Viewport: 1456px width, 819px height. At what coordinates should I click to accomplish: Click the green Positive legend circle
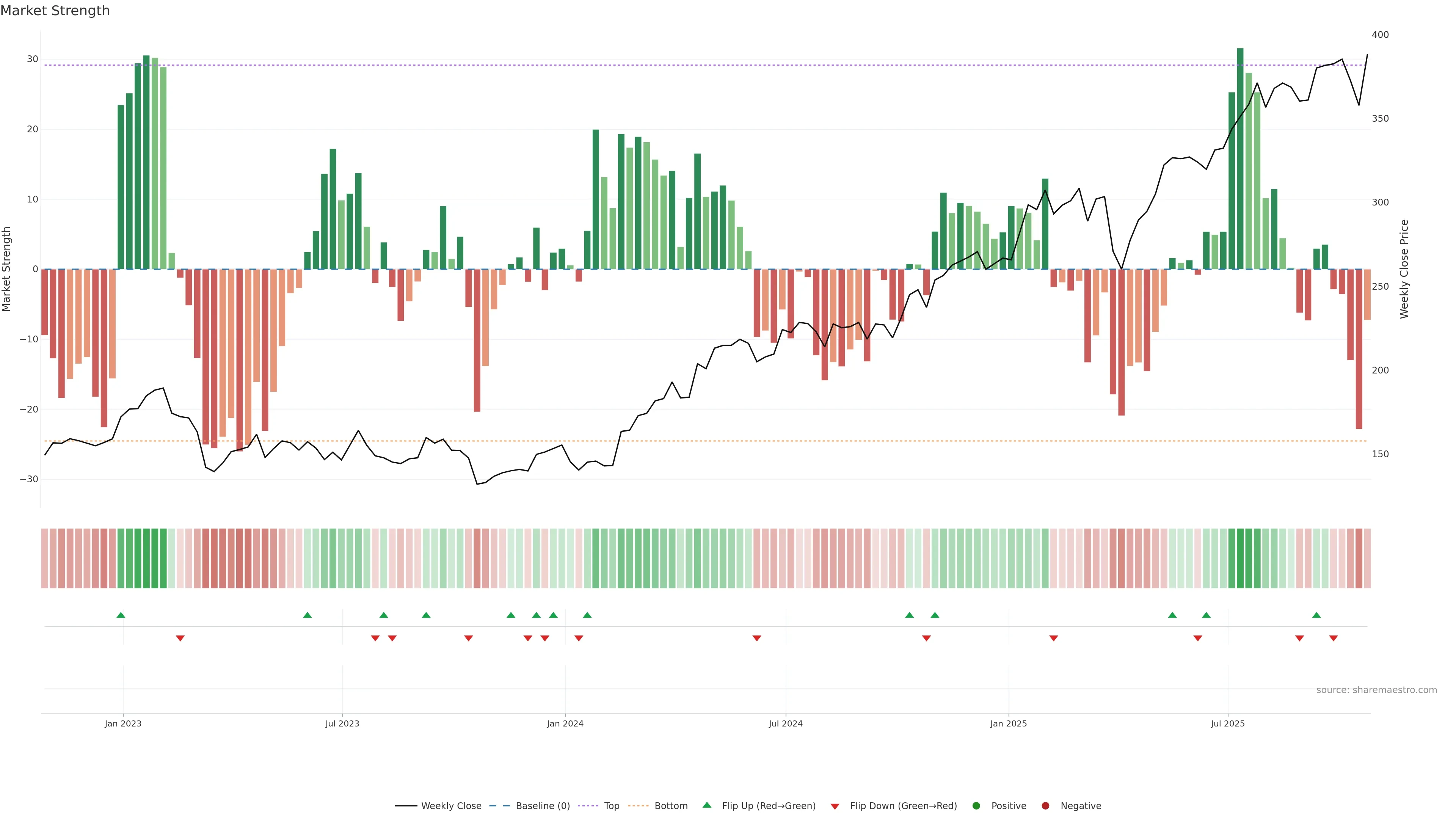tap(976, 806)
